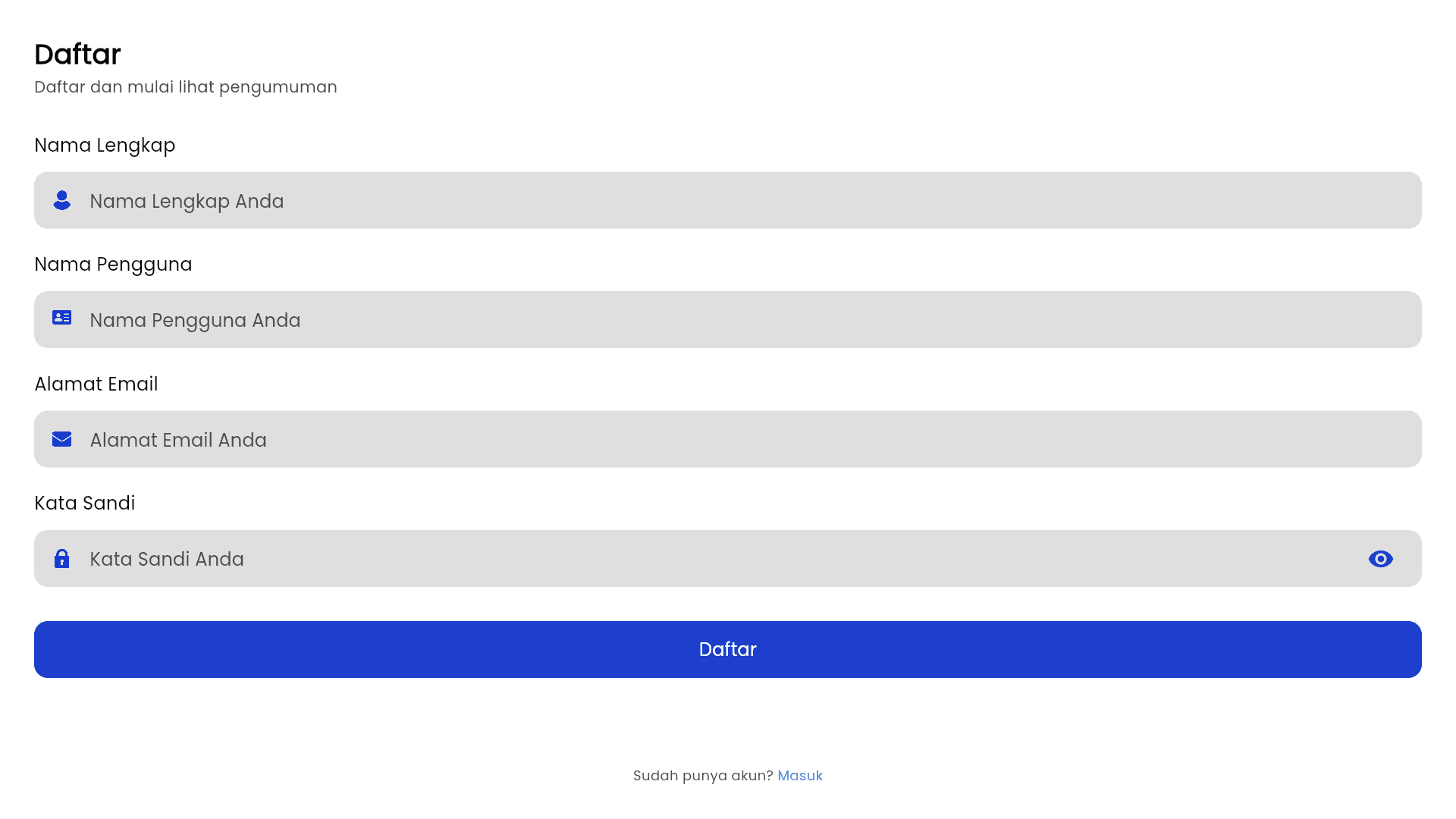Click right end of Alamat Email field
Viewport: 1456px width, 819px height.
1395,440
